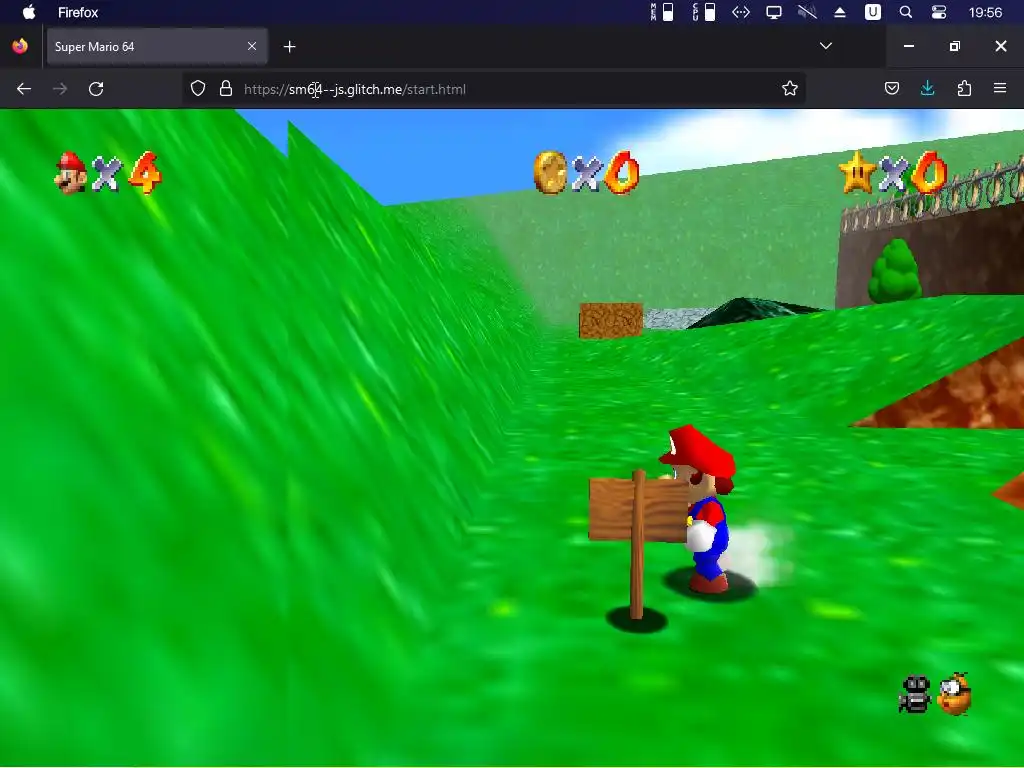Open Spotlight search magnifier
This screenshot has width=1024, height=768.
pyautogui.click(x=906, y=12)
